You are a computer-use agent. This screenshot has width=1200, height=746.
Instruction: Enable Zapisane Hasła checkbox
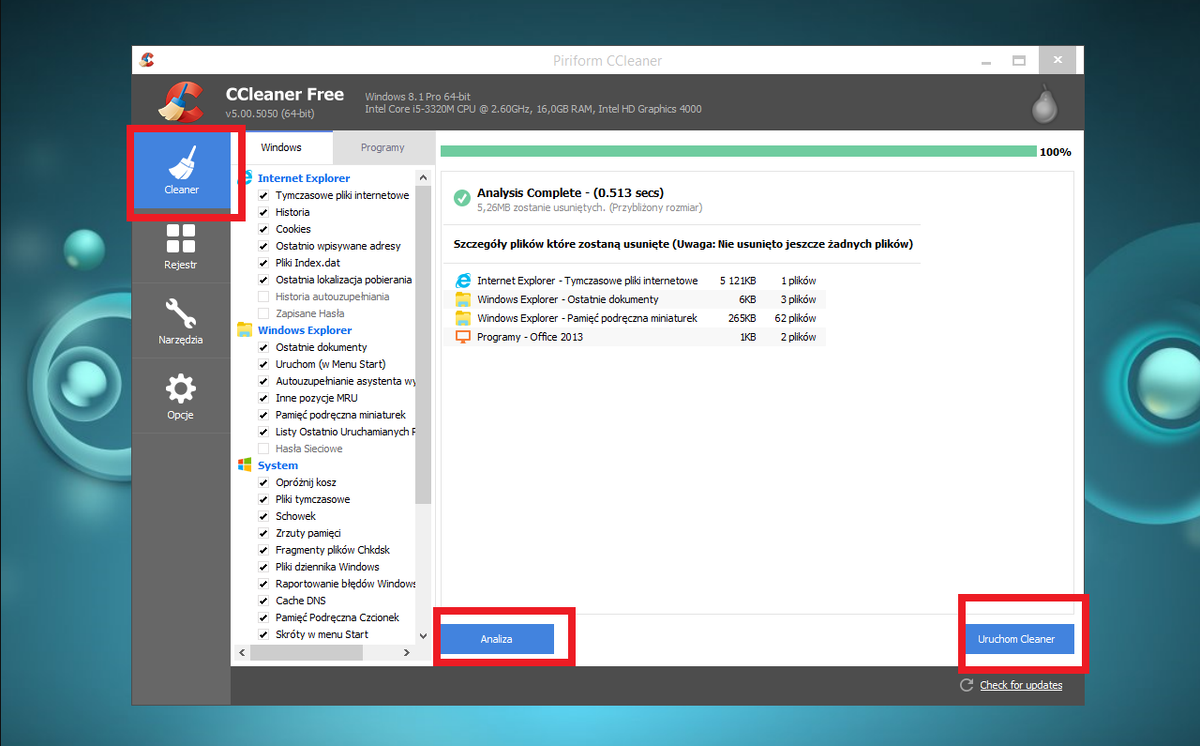point(264,313)
